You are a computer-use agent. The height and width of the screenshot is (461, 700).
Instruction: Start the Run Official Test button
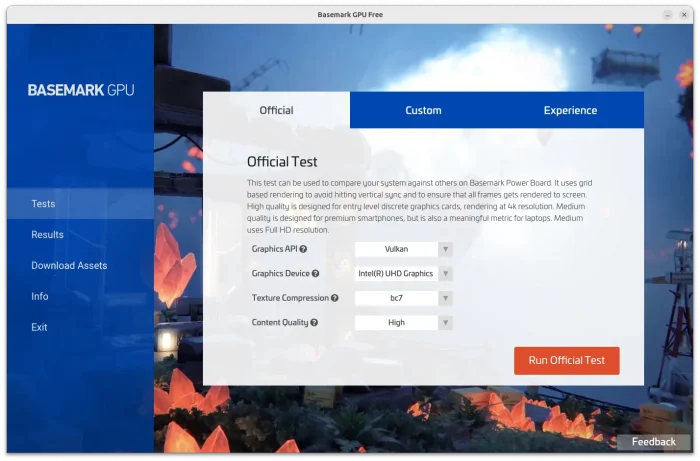click(x=567, y=361)
